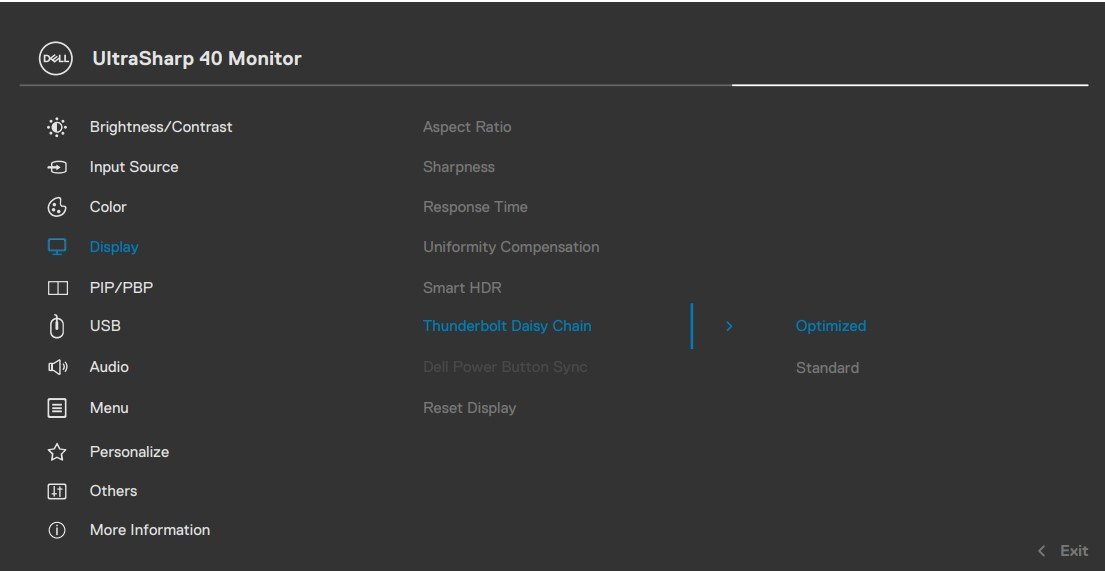Select the Input Source arrow icon

tap(57, 167)
